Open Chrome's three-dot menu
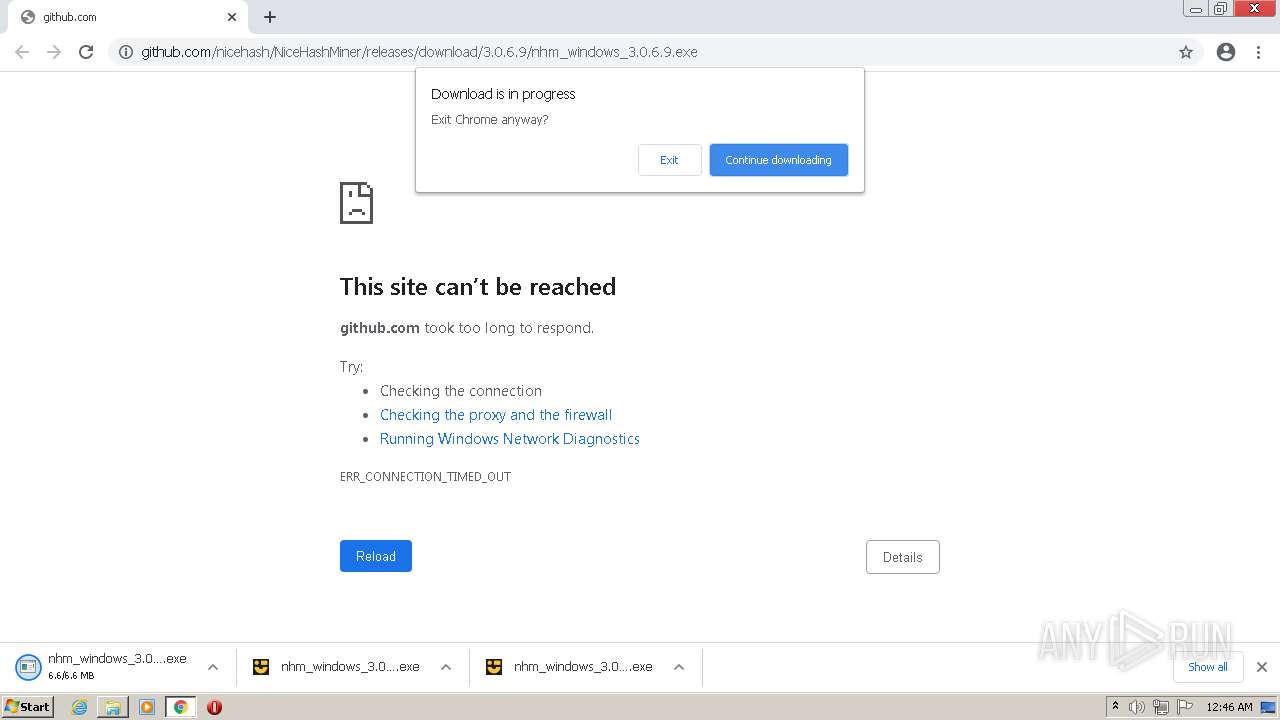The width and height of the screenshot is (1280, 720). pyautogui.click(x=1258, y=52)
